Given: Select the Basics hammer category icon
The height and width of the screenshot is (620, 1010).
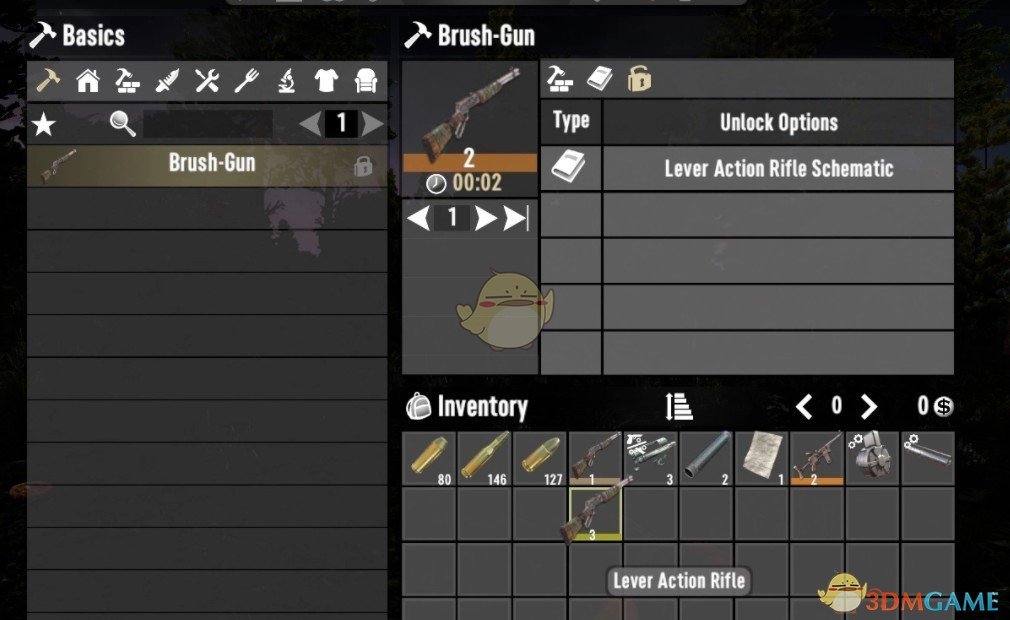Looking at the screenshot, I should (x=48, y=80).
